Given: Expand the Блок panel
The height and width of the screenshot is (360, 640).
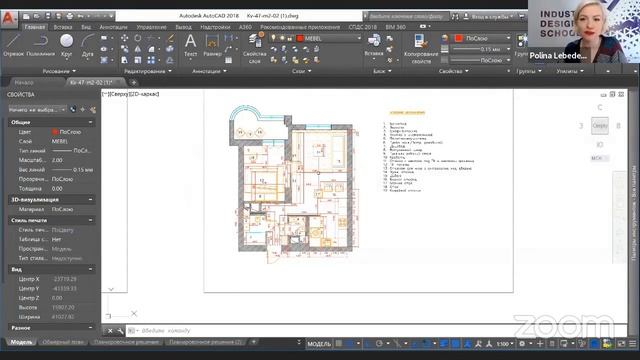Looking at the screenshot, I should coord(382,71).
